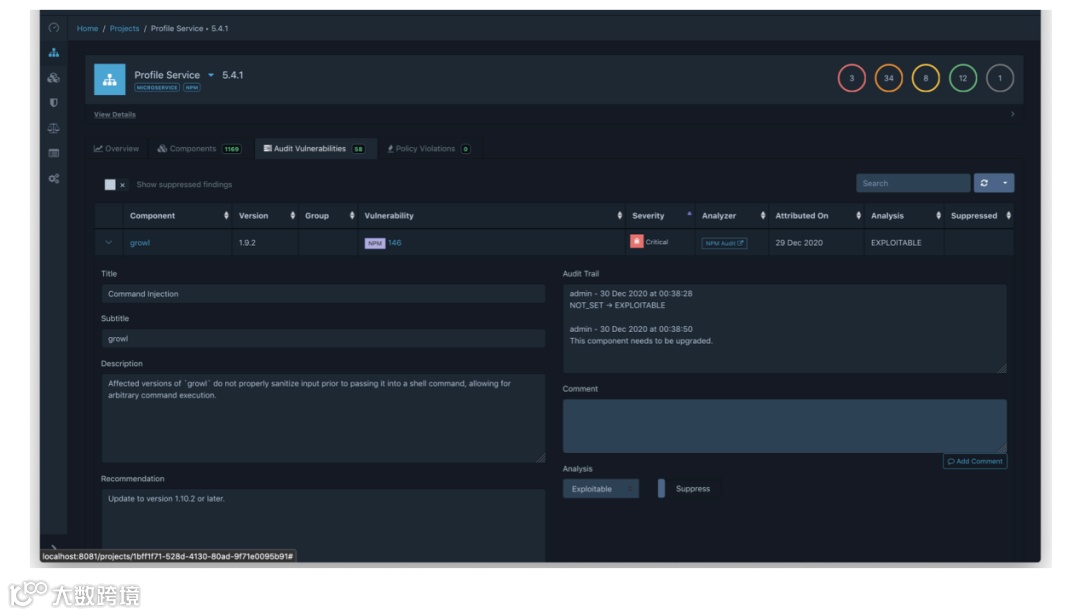The height and width of the screenshot is (615, 1080).
Task: Click the NPM tag under project name
Action: coord(191,87)
